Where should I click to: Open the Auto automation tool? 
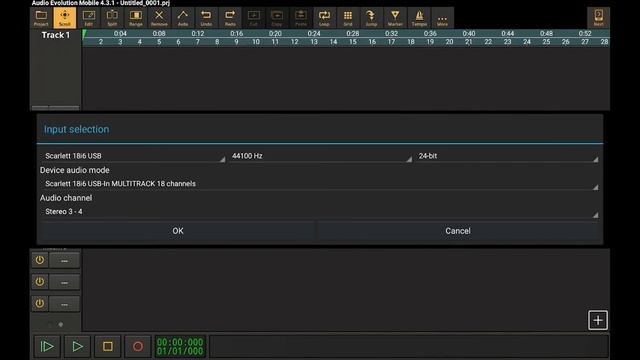pyautogui.click(x=183, y=18)
